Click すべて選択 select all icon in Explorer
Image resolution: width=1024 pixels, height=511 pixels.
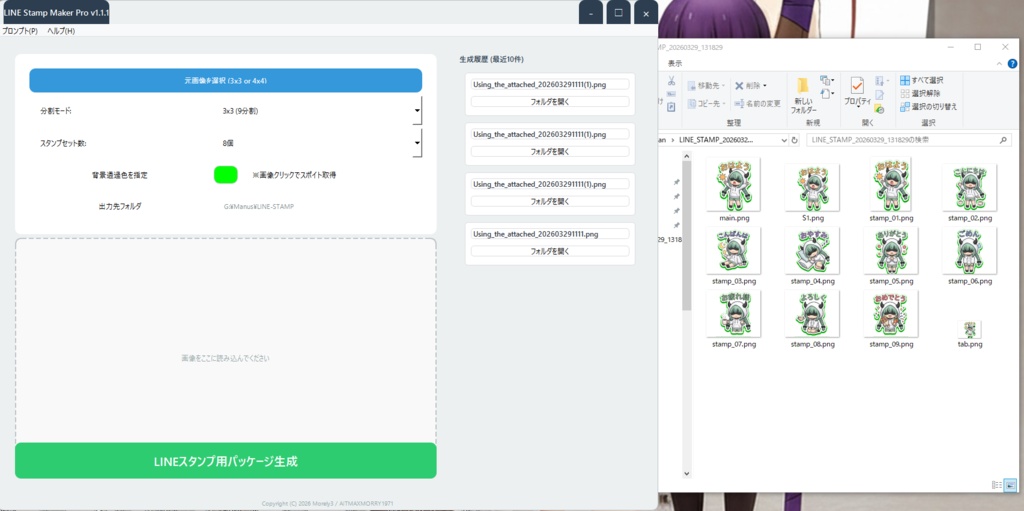pos(905,80)
